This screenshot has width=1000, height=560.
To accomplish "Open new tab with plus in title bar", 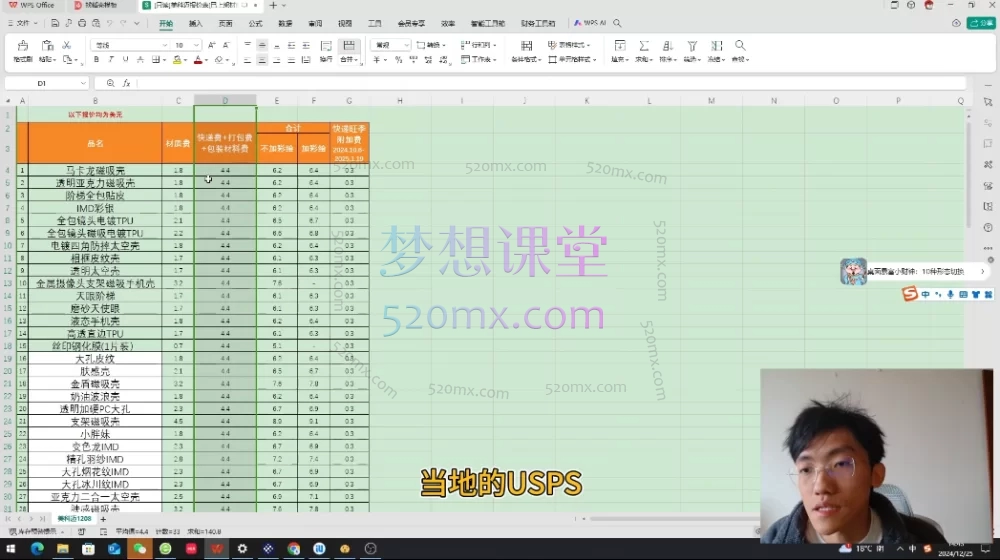I will 273,5.
